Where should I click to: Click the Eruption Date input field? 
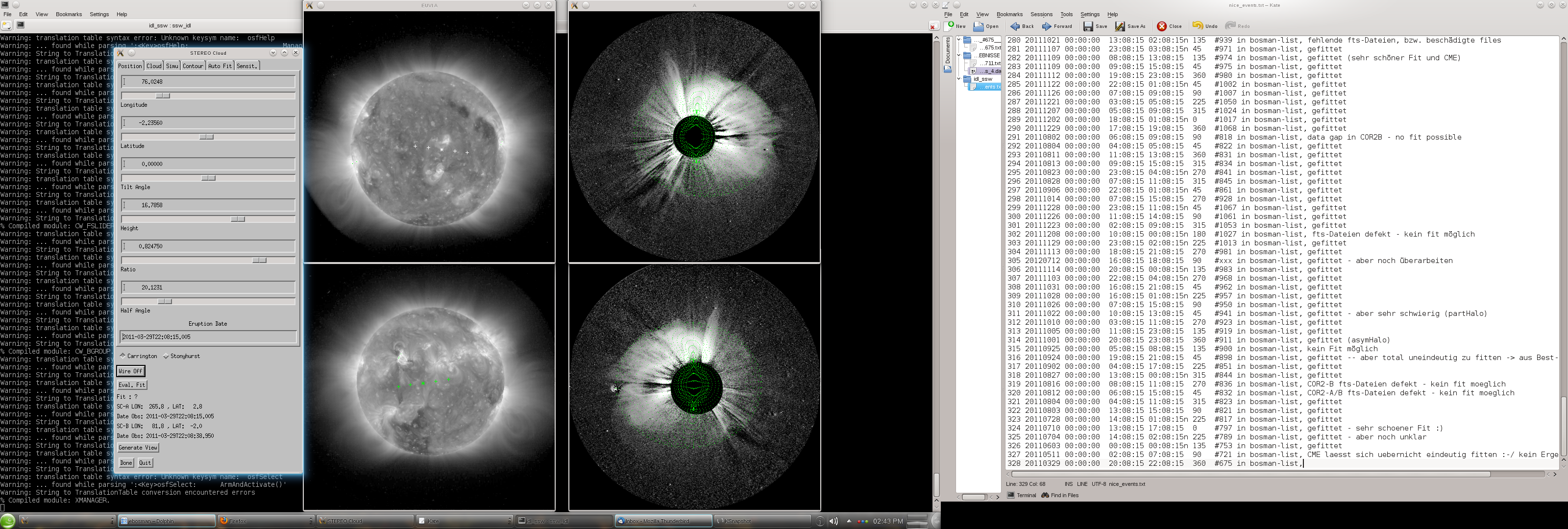(208, 337)
